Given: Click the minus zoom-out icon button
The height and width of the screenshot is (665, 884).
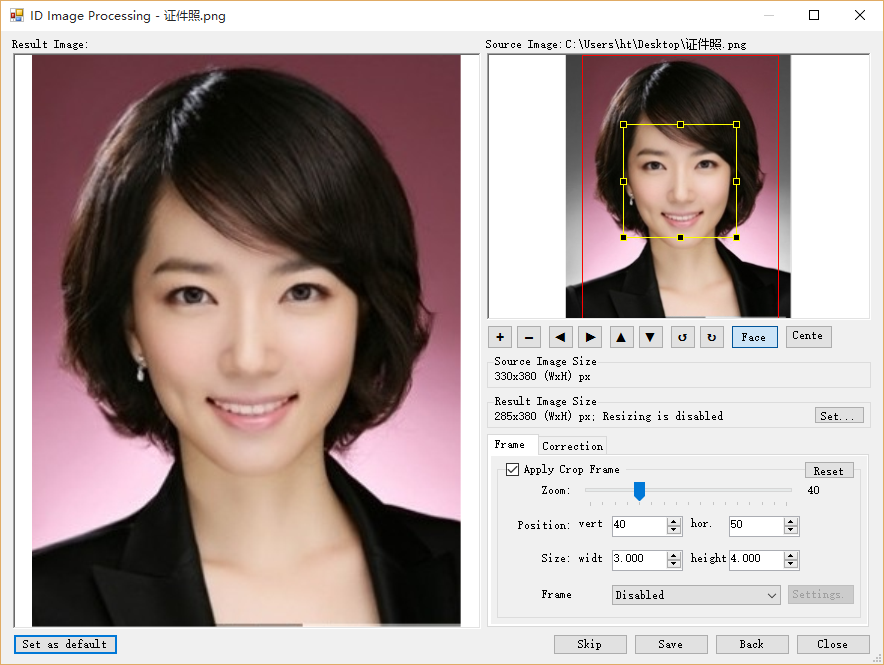Looking at the screenshot, I should click(x=530, y=337).
